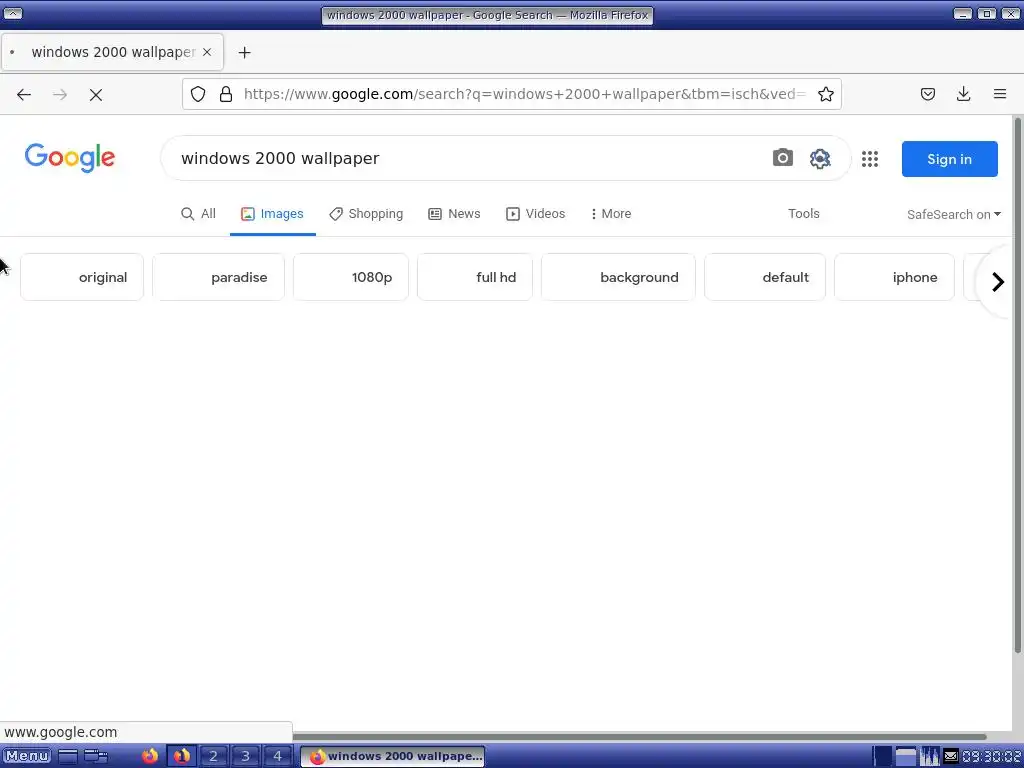
Task: Filter by iphone chip
Action: pyautogui.click(x=894, y=277)
